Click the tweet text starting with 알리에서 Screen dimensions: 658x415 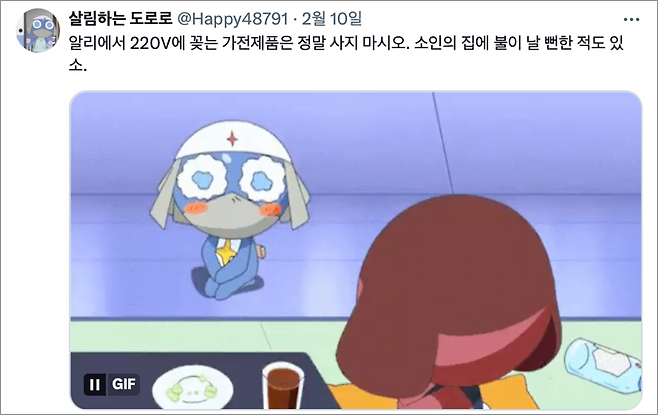click(x=347, y=55)
